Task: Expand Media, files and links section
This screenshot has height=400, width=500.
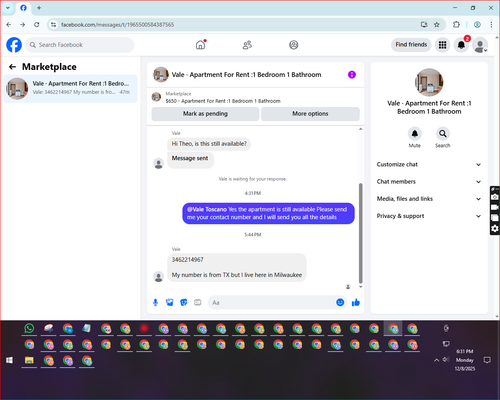Action: (429, 199)
